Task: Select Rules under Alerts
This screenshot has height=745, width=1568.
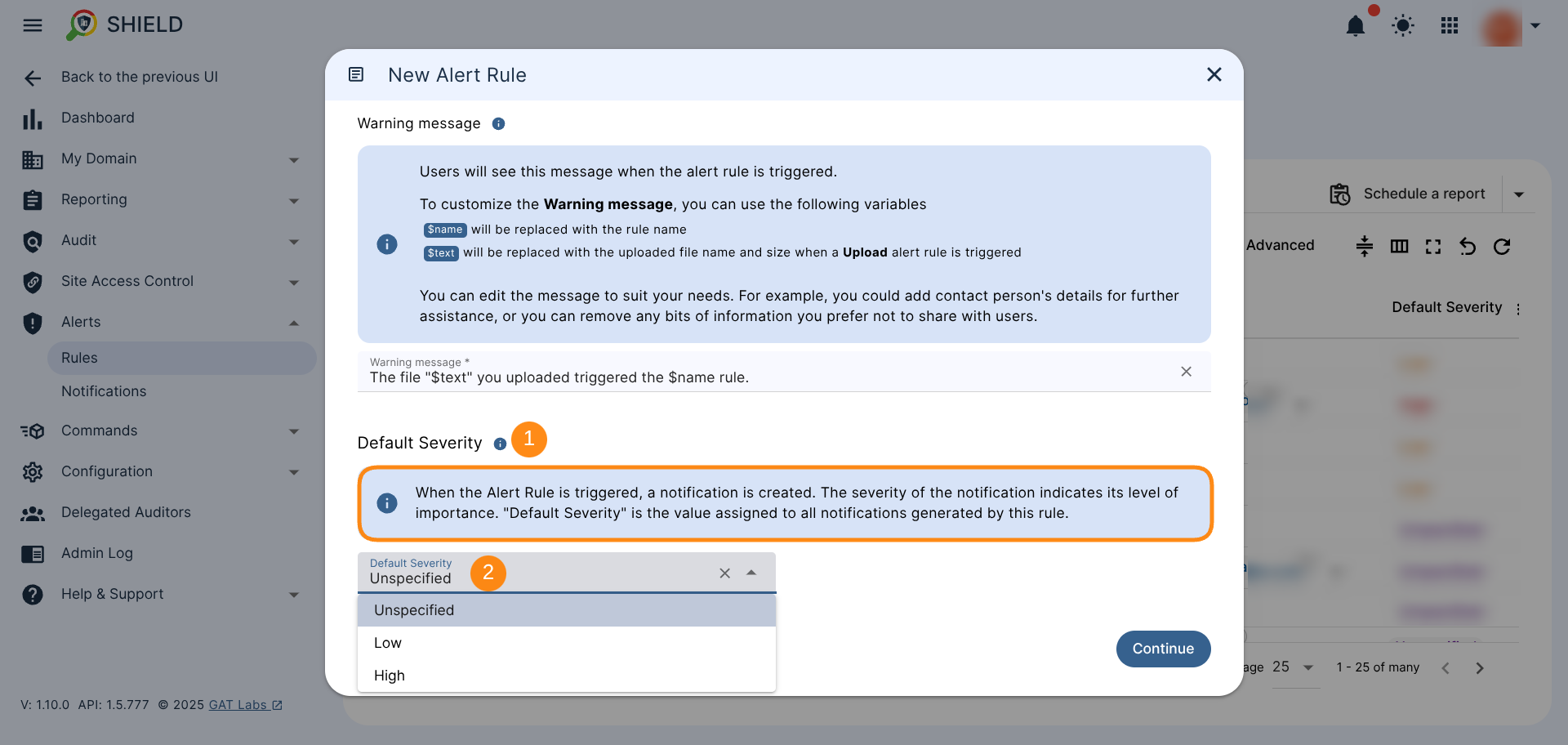Action: click(181, 358)
